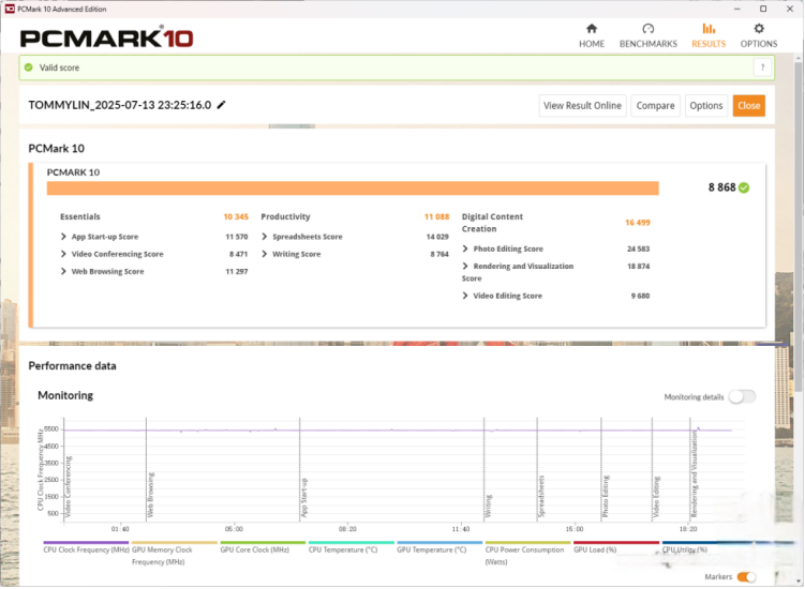Click the green checkmark beside 8 868
The height and width of the screenshot is (589, 805).
coord(743,188)
